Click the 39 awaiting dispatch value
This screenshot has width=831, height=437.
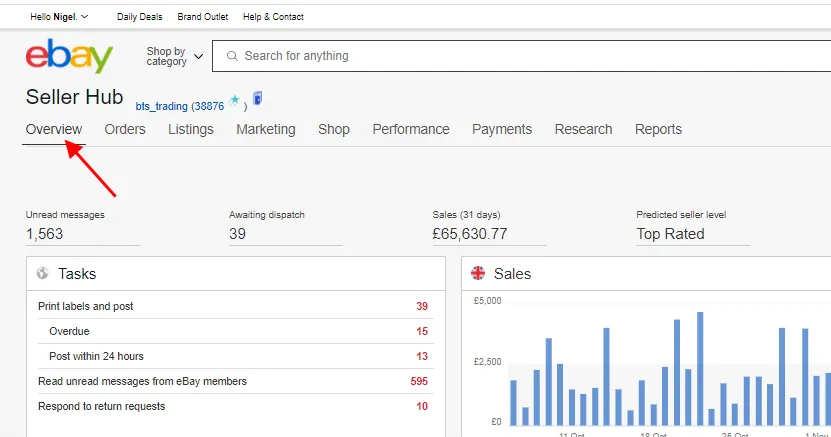[x=237, y=234]
